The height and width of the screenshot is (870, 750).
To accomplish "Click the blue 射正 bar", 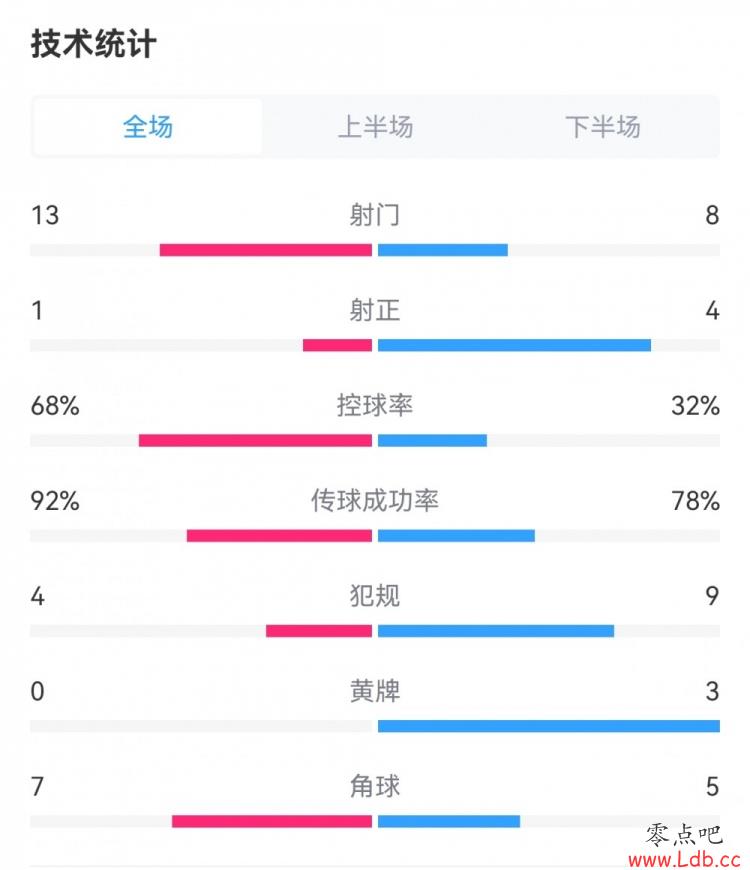I will click(514, 346).
